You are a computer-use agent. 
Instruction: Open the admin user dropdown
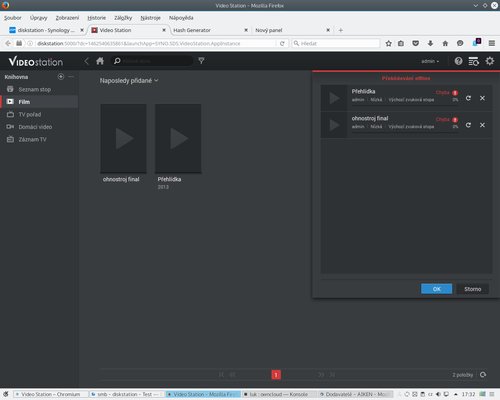[x=430, y=61]
